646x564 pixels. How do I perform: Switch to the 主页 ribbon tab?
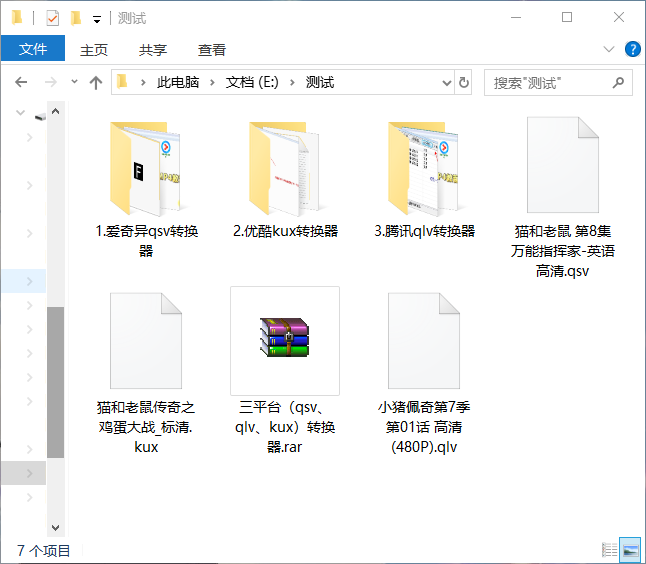(94, 50)
